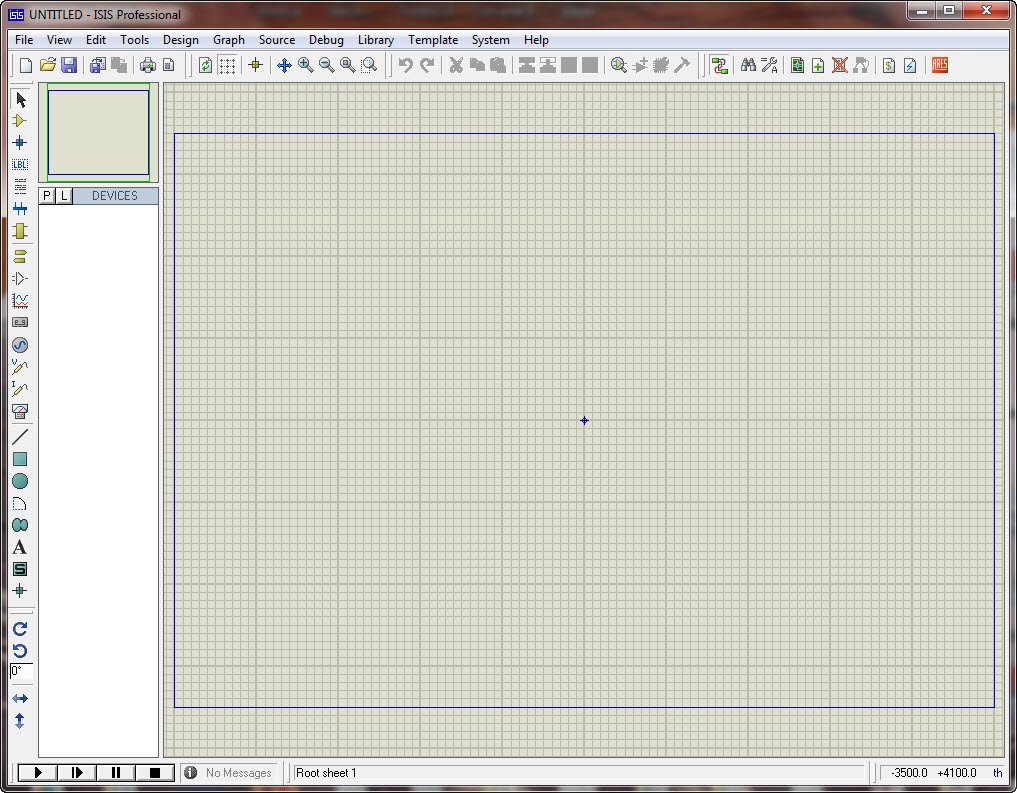Select the 2D Arc drawing tool
Screen dimensions: 1017x793
pyautogui.click(x=20, y=504)
